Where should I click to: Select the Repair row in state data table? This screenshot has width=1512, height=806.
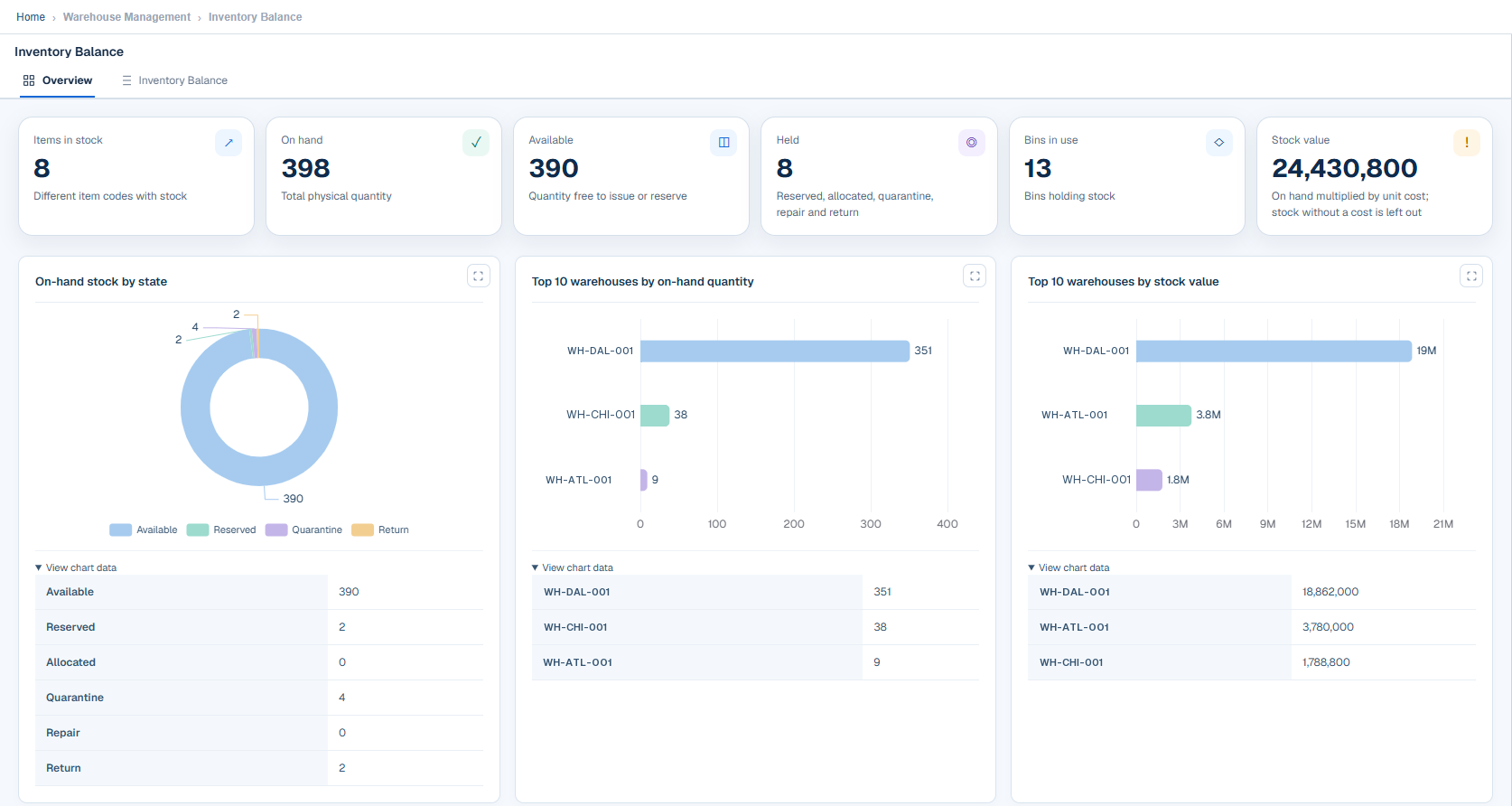coord(259,733)
